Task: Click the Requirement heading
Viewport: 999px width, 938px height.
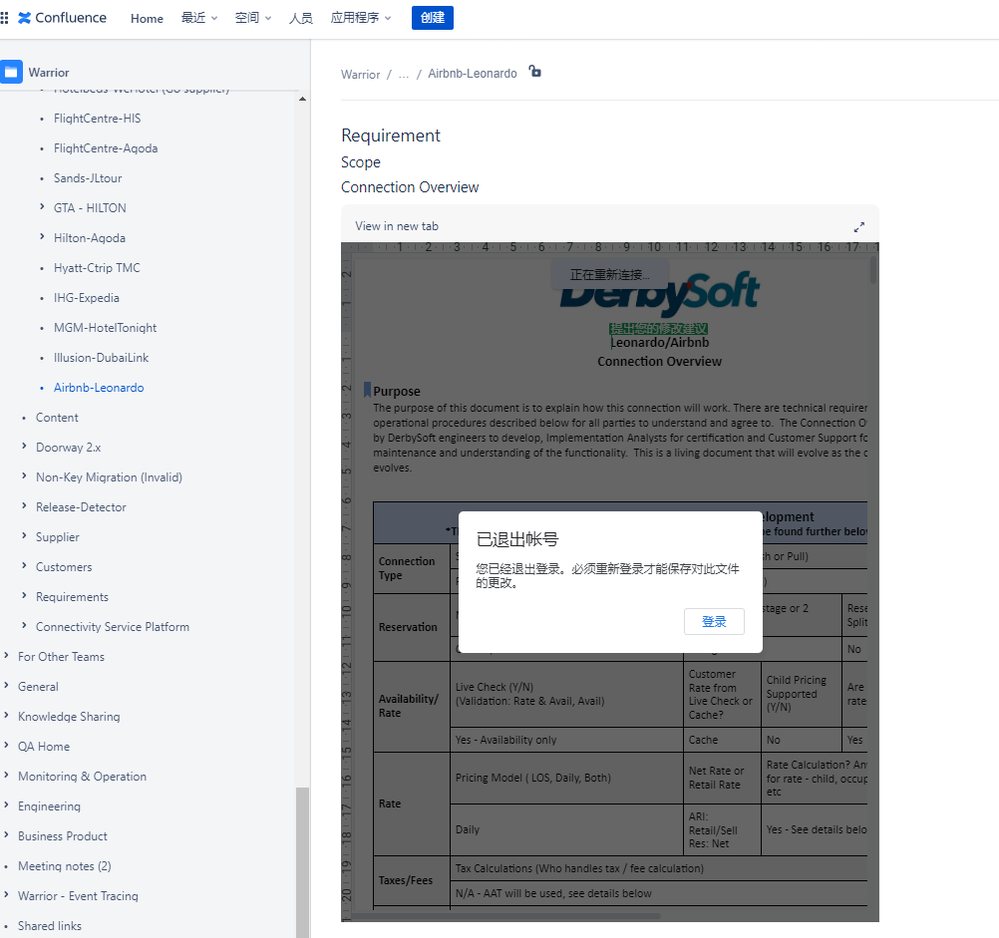Action: coord(391,136)
